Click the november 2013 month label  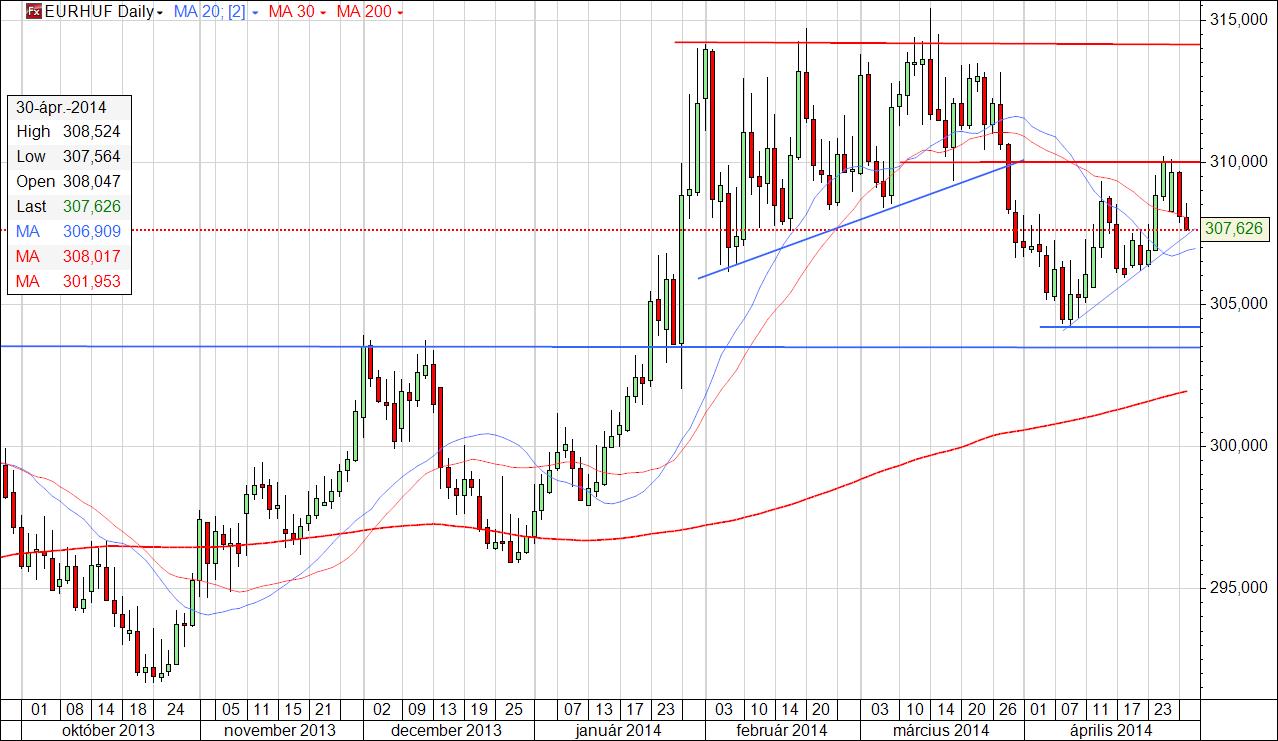tap(280, 730)
